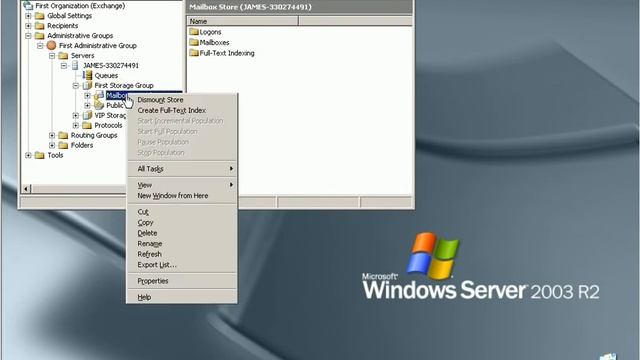This screenshot has height=360, width=640.
Task: Select Create Full-Text Index menu entry
Action: coord(182,110)
